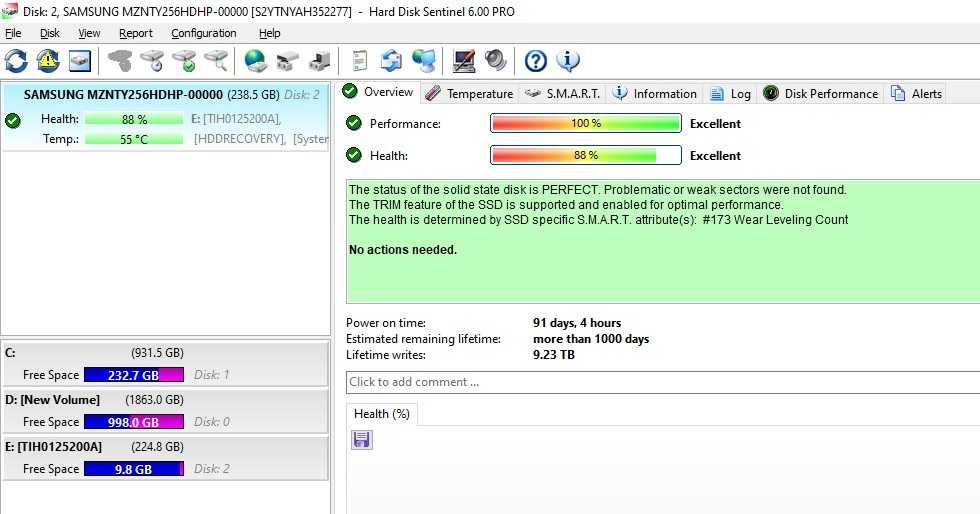Screen dimensions: 980x514
Task: Click green check icon beside Health 88% Excellent
Action: pos(354,154)
